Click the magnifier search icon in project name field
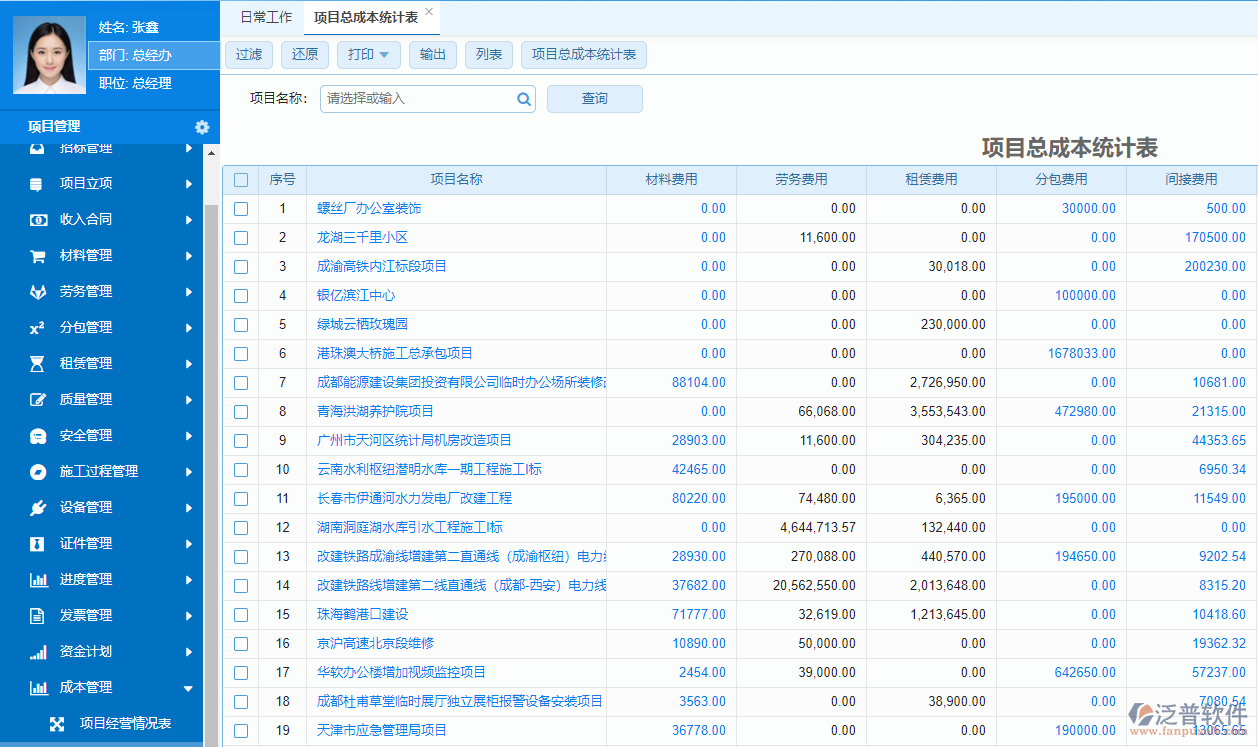Screen dimensions: 1258x747 tap(524, 99)
